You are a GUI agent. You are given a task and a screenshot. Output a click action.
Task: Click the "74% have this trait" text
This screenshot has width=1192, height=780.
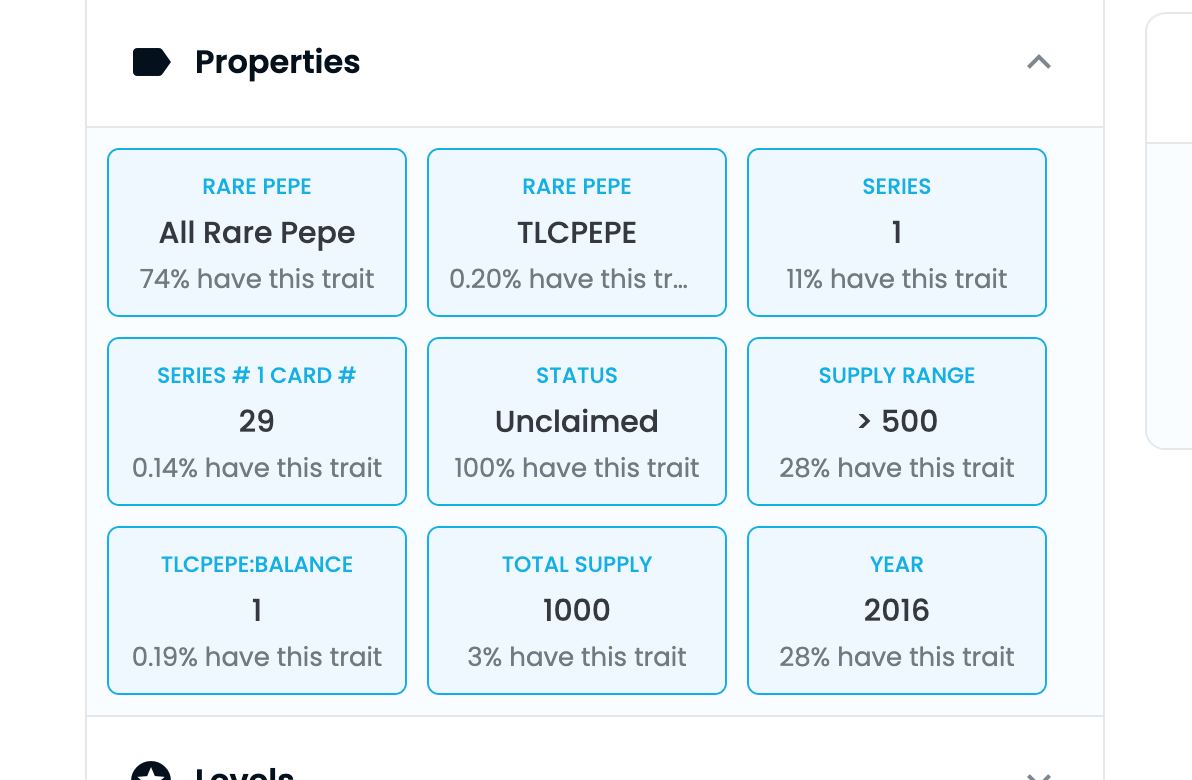click(257, 279)
